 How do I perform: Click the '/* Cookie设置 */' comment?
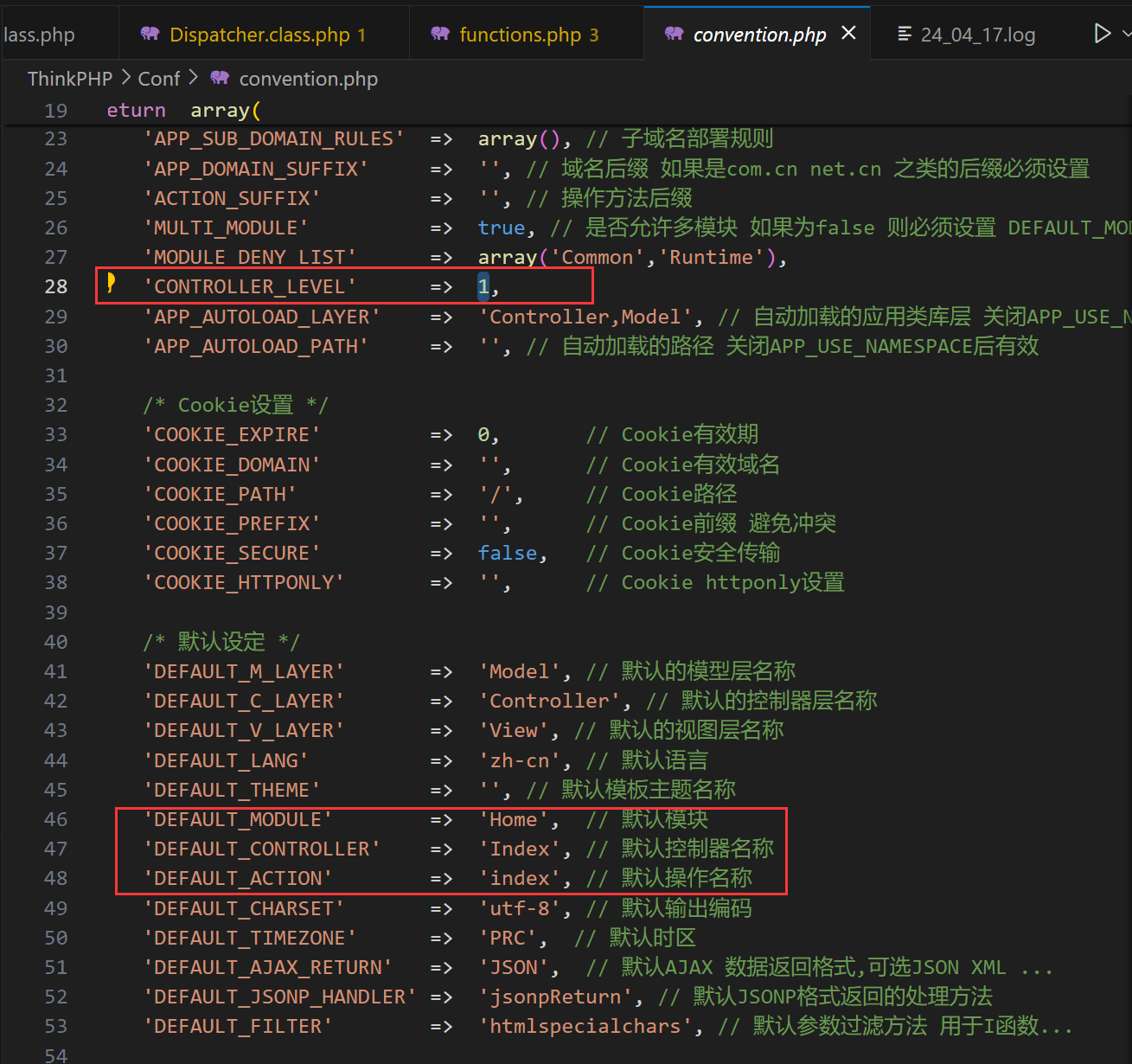pos(235,405)
